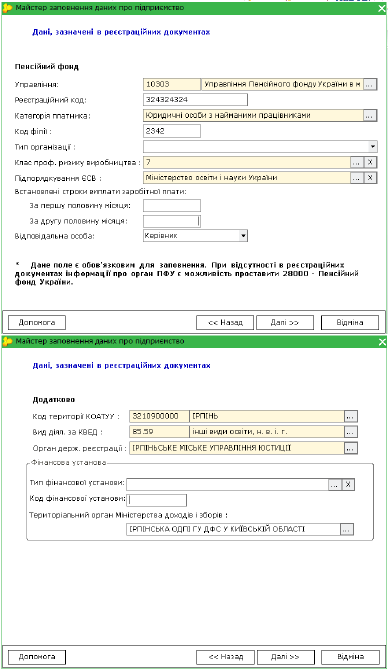Focus За другу половину місяця field

[172, 221]
